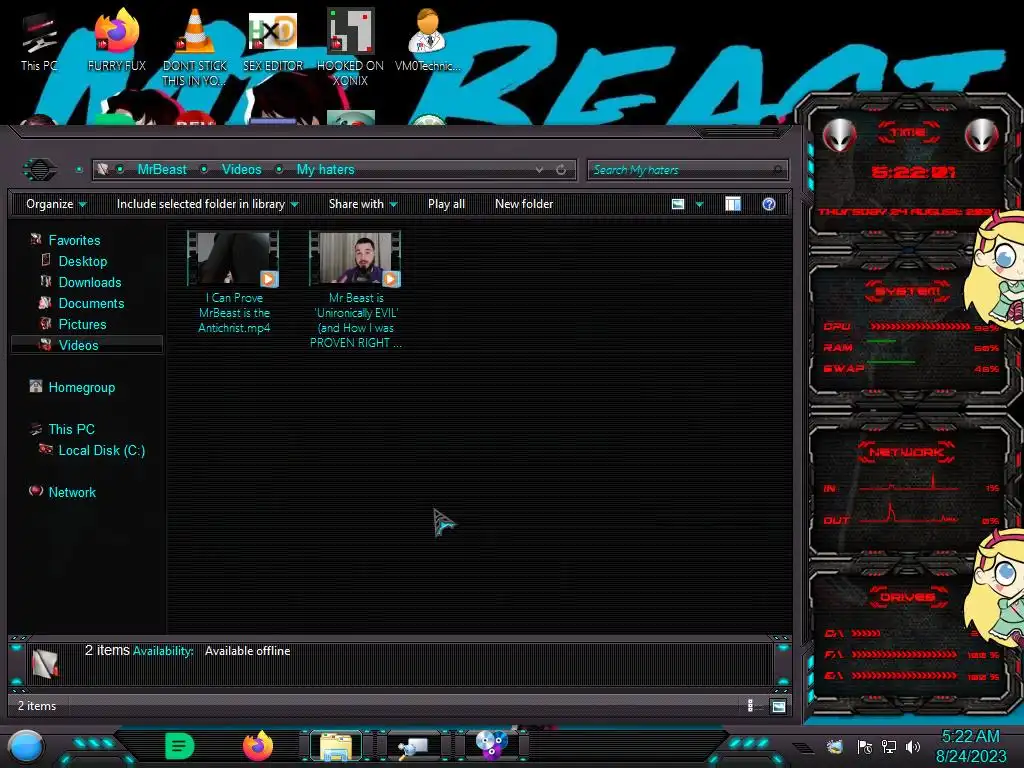Viewport: 1024px width, 768px height.
Task: Click the DRIVES gadget header
Action: (907, 597)
